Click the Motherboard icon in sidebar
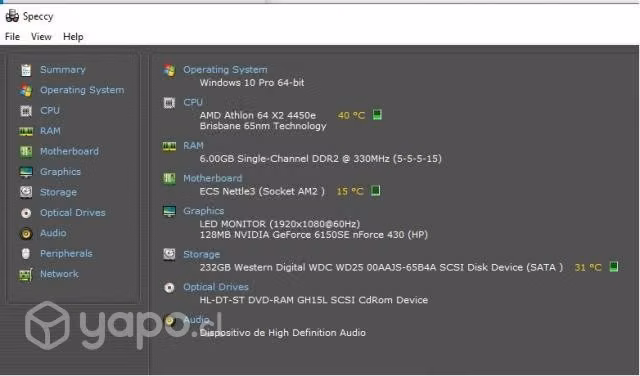 26,151
